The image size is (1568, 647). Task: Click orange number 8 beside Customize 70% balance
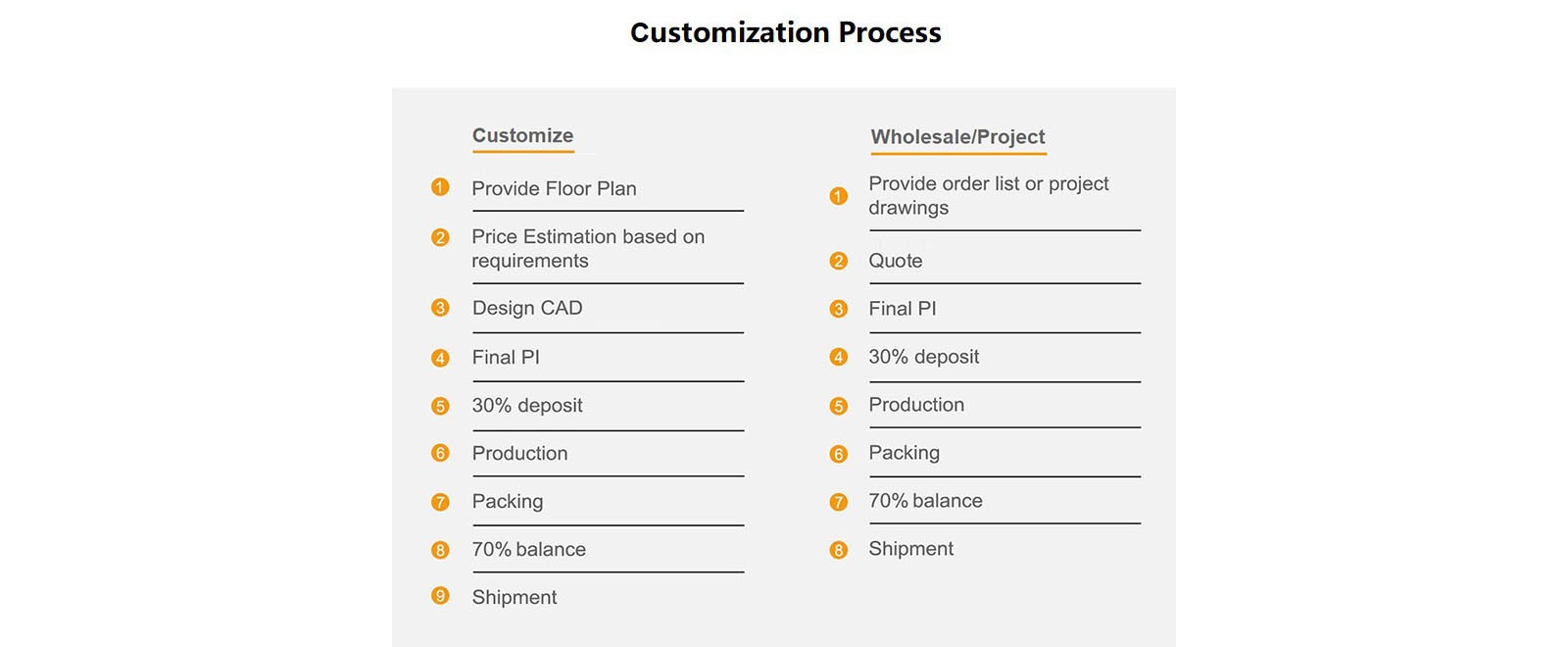pyautogui.click(x=440, y=550)
